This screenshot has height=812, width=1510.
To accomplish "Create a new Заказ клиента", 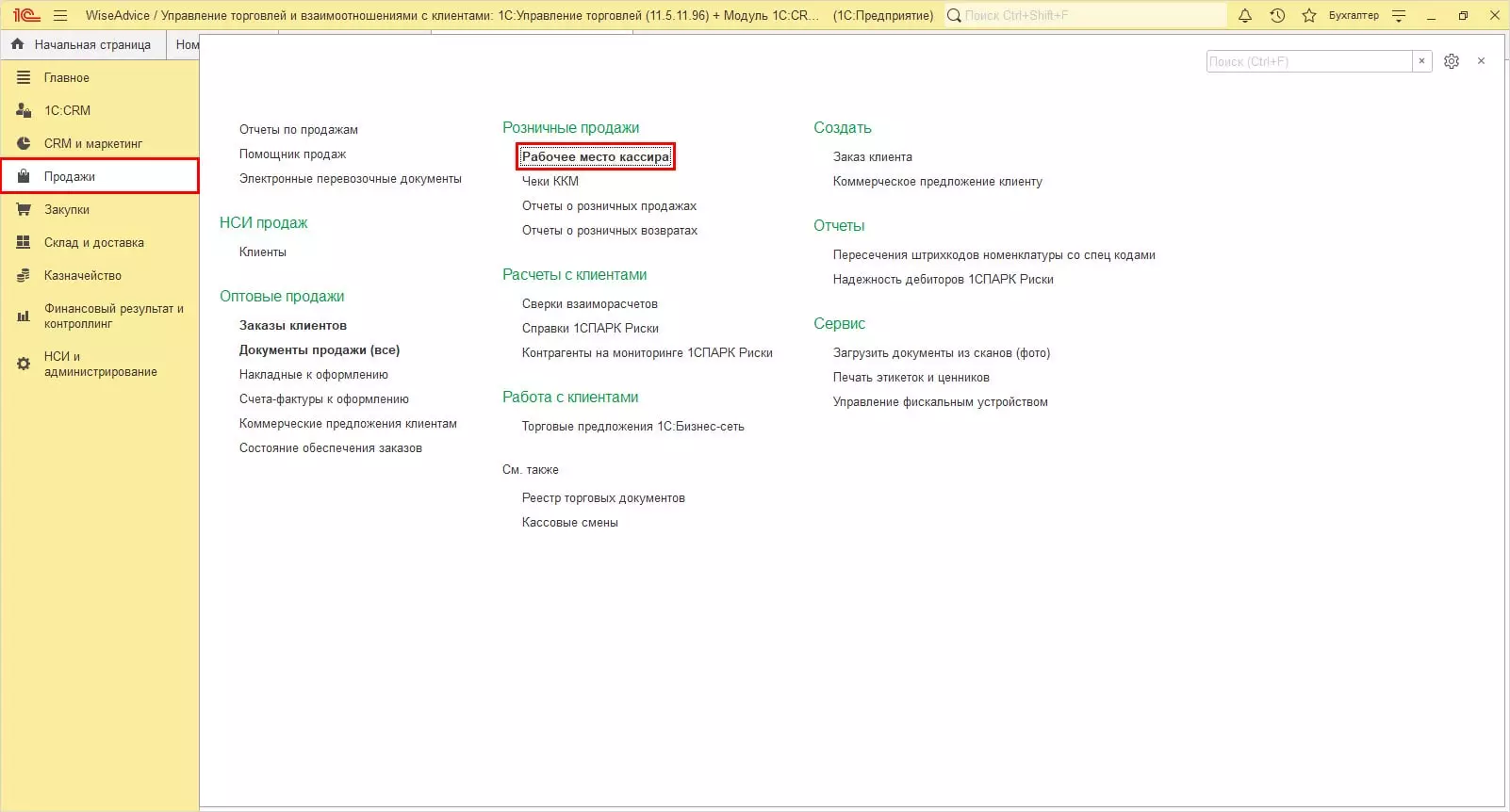I will pyautogui.click(x=873, y=157).
